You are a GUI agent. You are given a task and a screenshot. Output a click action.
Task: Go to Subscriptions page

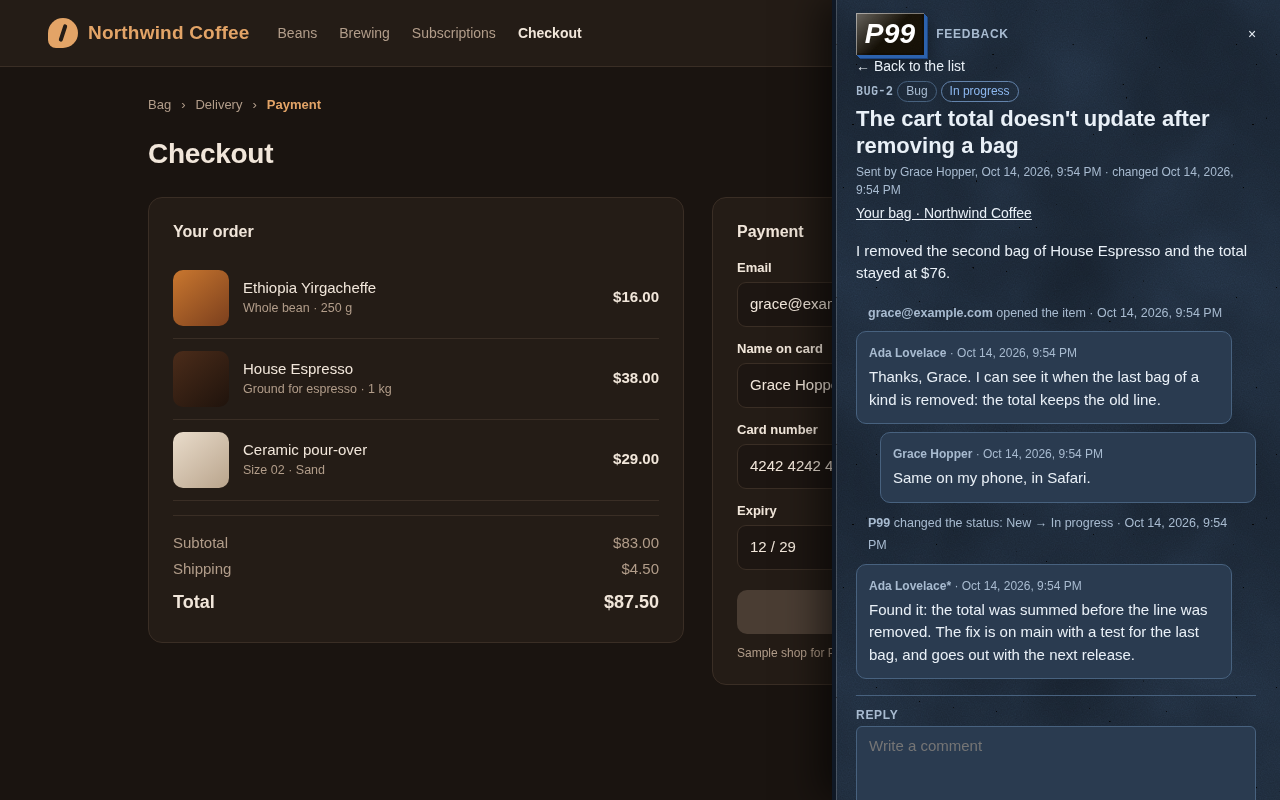pyautogui.click(x=454, y=33)
